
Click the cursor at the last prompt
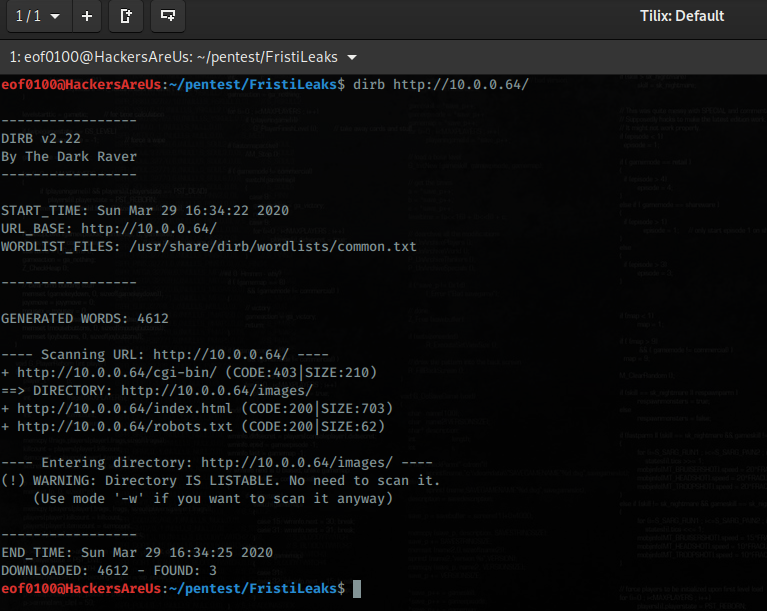(x=358, y=589)
